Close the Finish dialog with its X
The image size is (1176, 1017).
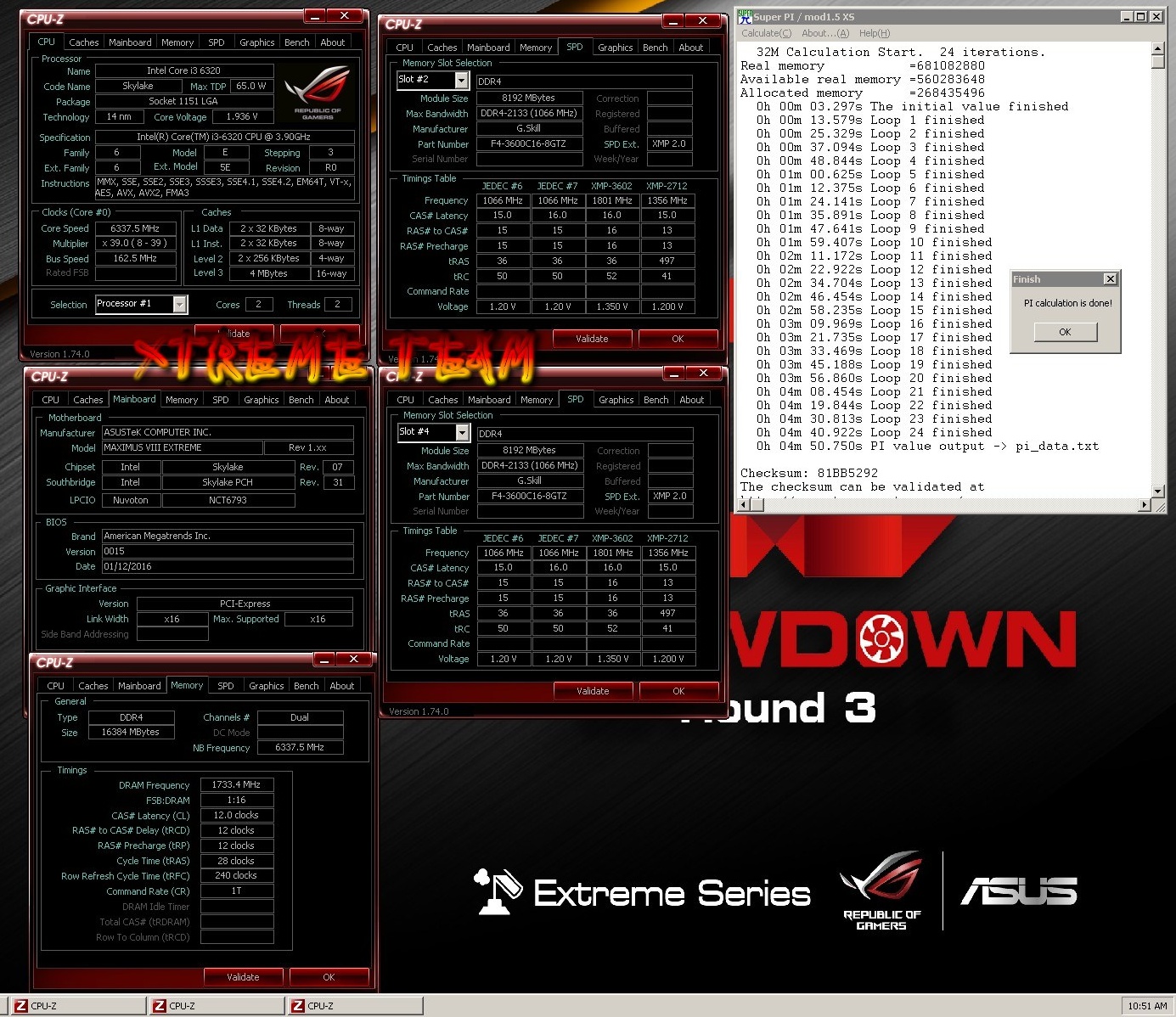[1110, 279]
